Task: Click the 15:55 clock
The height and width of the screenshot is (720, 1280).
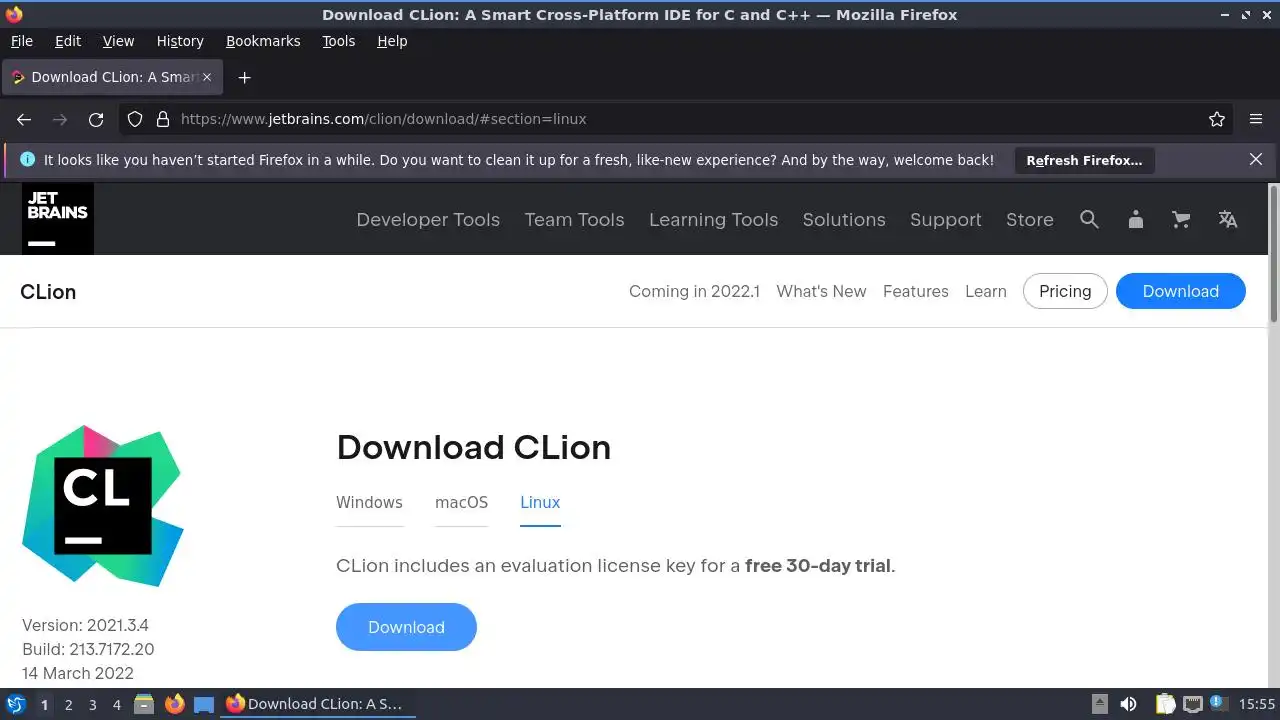Action: [x=1257, y=704]
